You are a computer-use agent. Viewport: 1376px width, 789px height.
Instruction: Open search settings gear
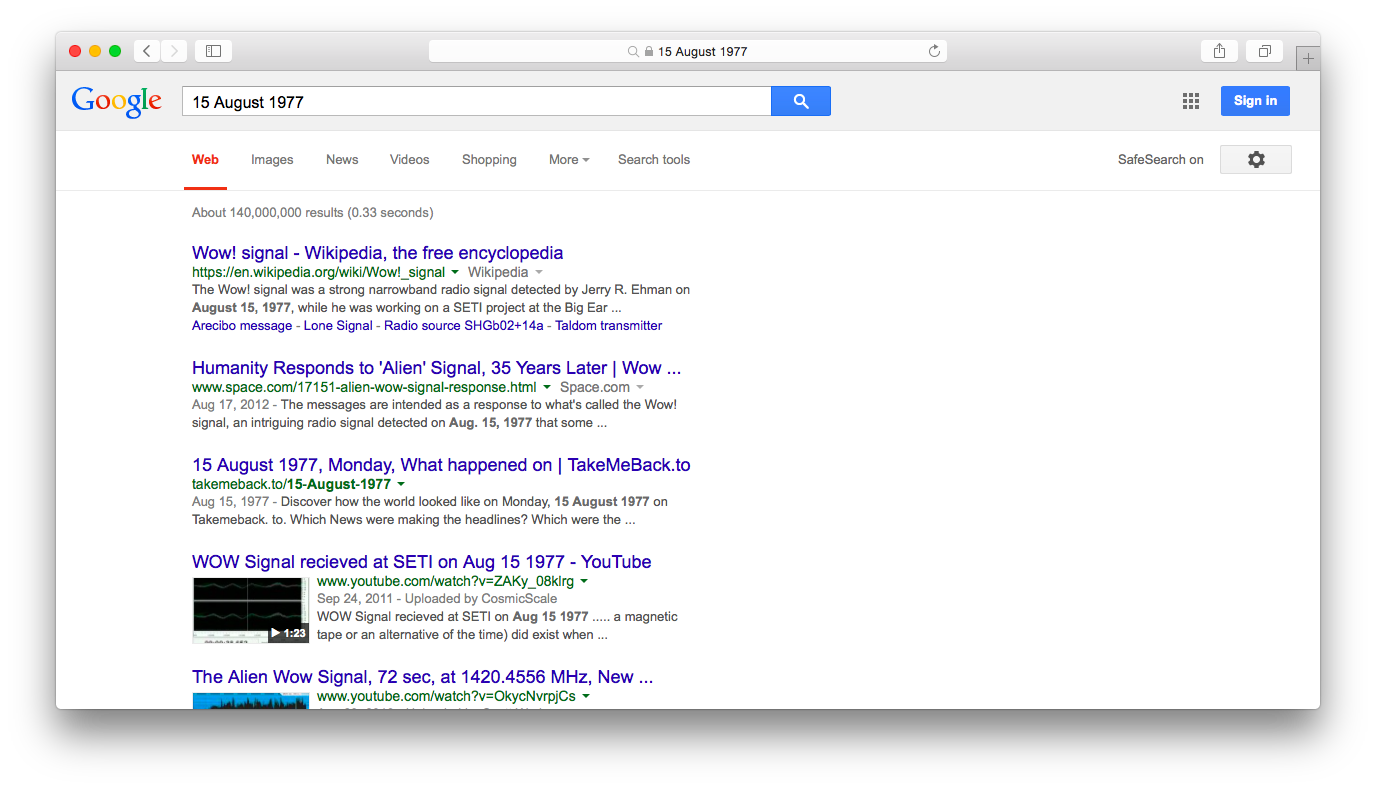click(x=1256, y=159)
